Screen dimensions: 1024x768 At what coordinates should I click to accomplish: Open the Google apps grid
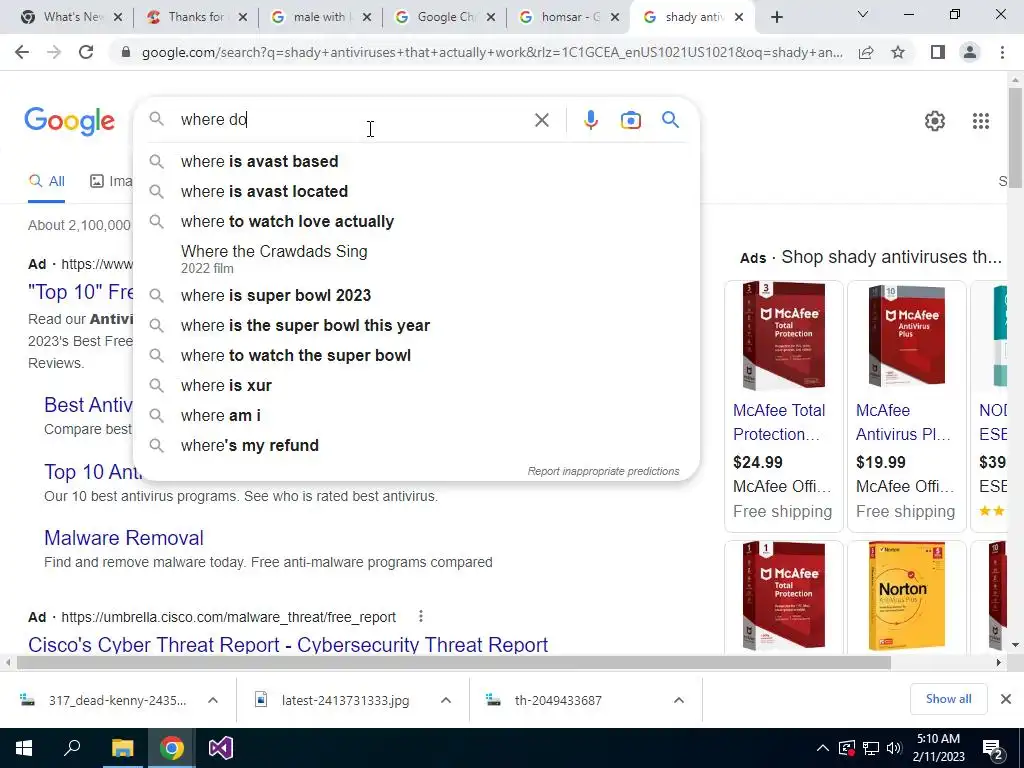[980, 121]
